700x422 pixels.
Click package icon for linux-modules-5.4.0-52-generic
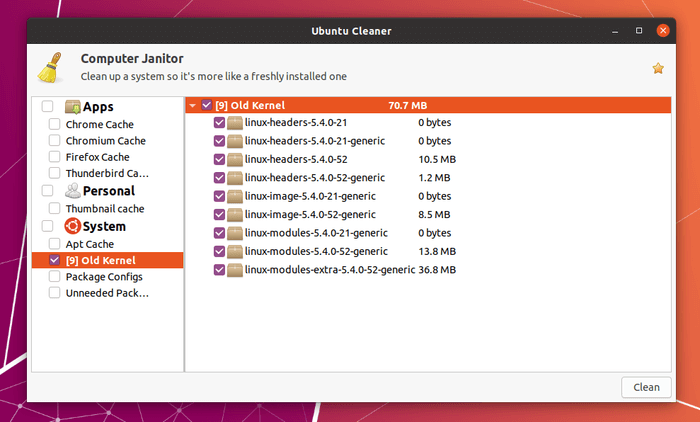coord(235,251)
